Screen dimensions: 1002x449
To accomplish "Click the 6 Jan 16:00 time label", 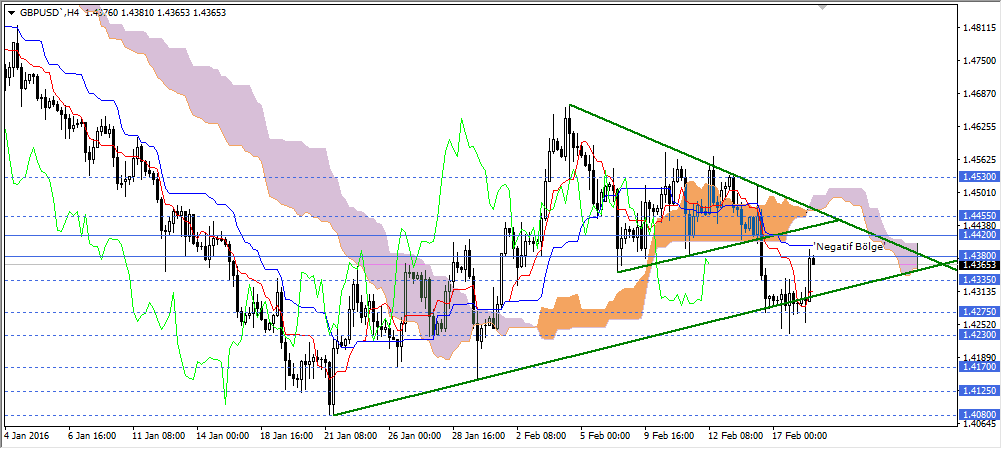I will pos(92,436).
